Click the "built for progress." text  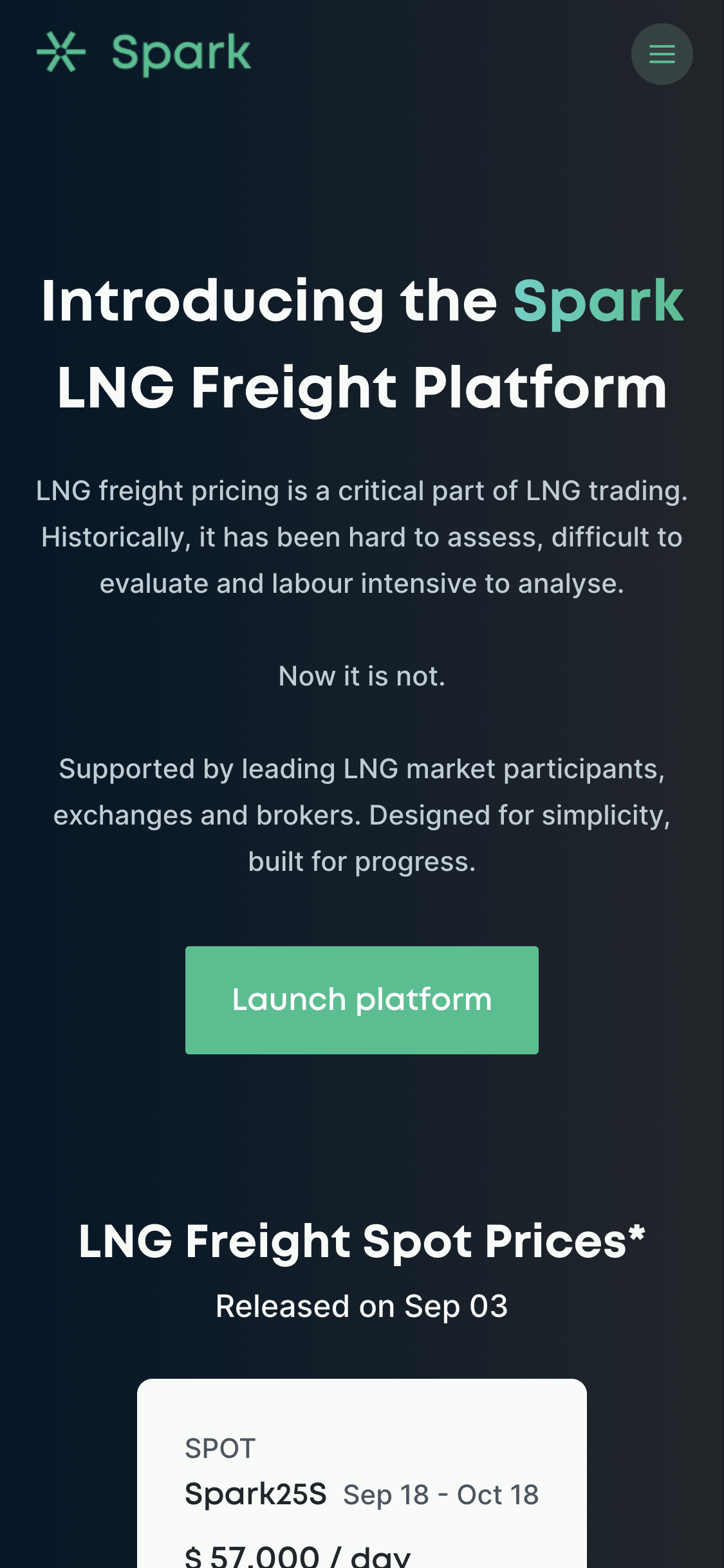point(362,862)
